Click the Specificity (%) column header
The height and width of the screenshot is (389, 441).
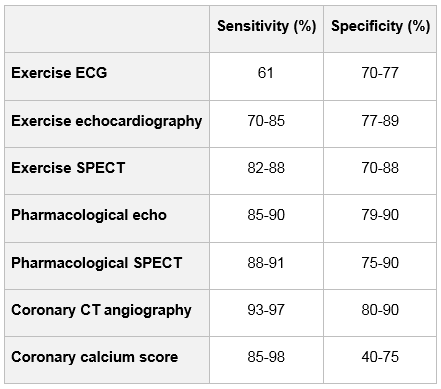click(380, 26)
